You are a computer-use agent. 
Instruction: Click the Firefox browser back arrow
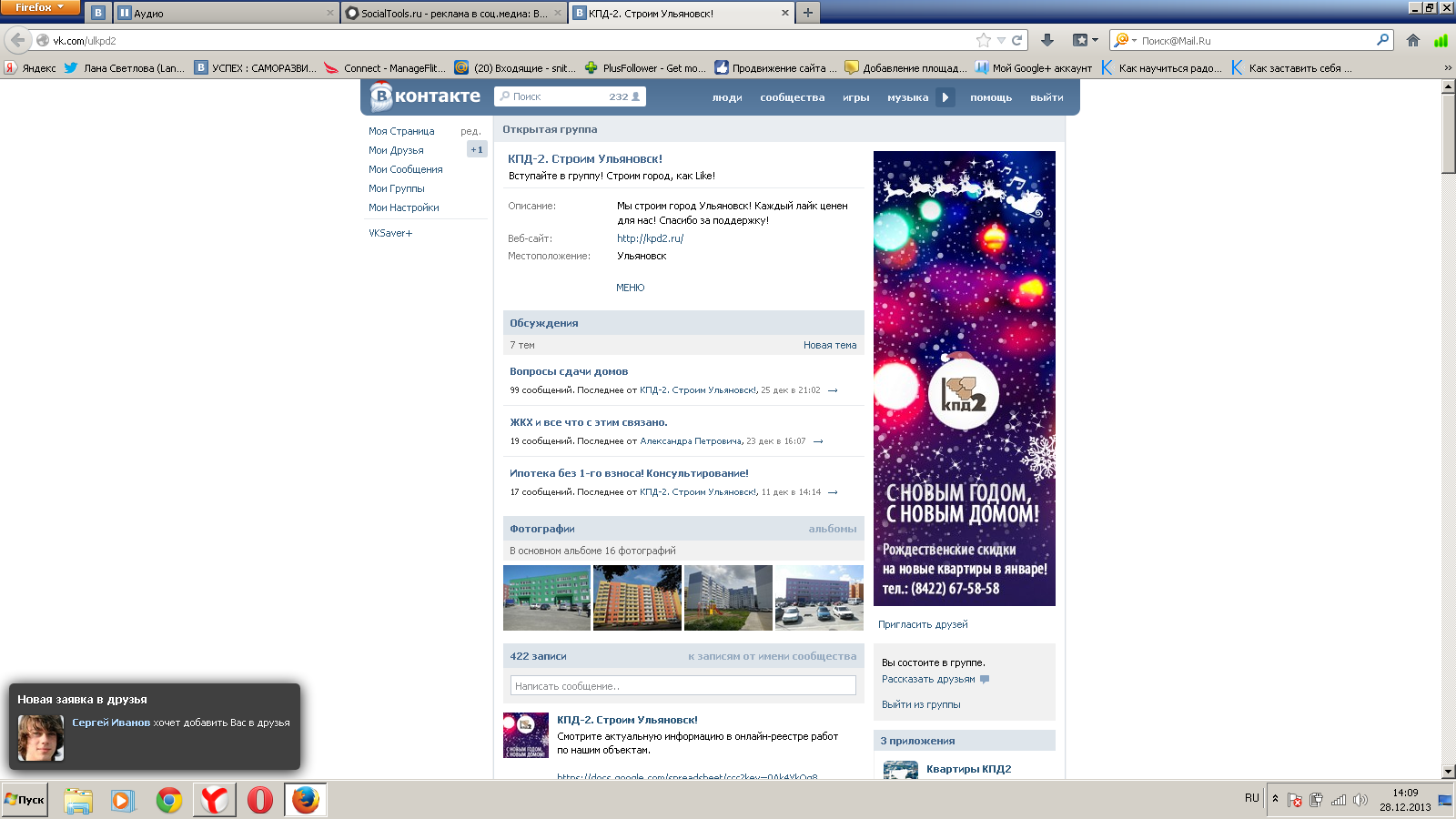point(17,40)
